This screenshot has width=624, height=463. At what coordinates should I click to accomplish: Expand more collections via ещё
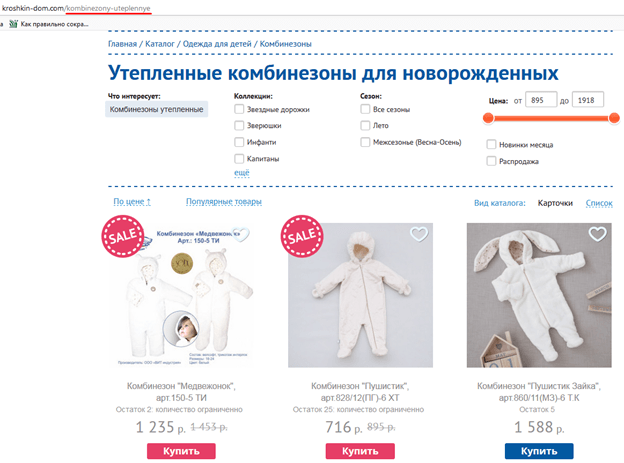(242, 172)
